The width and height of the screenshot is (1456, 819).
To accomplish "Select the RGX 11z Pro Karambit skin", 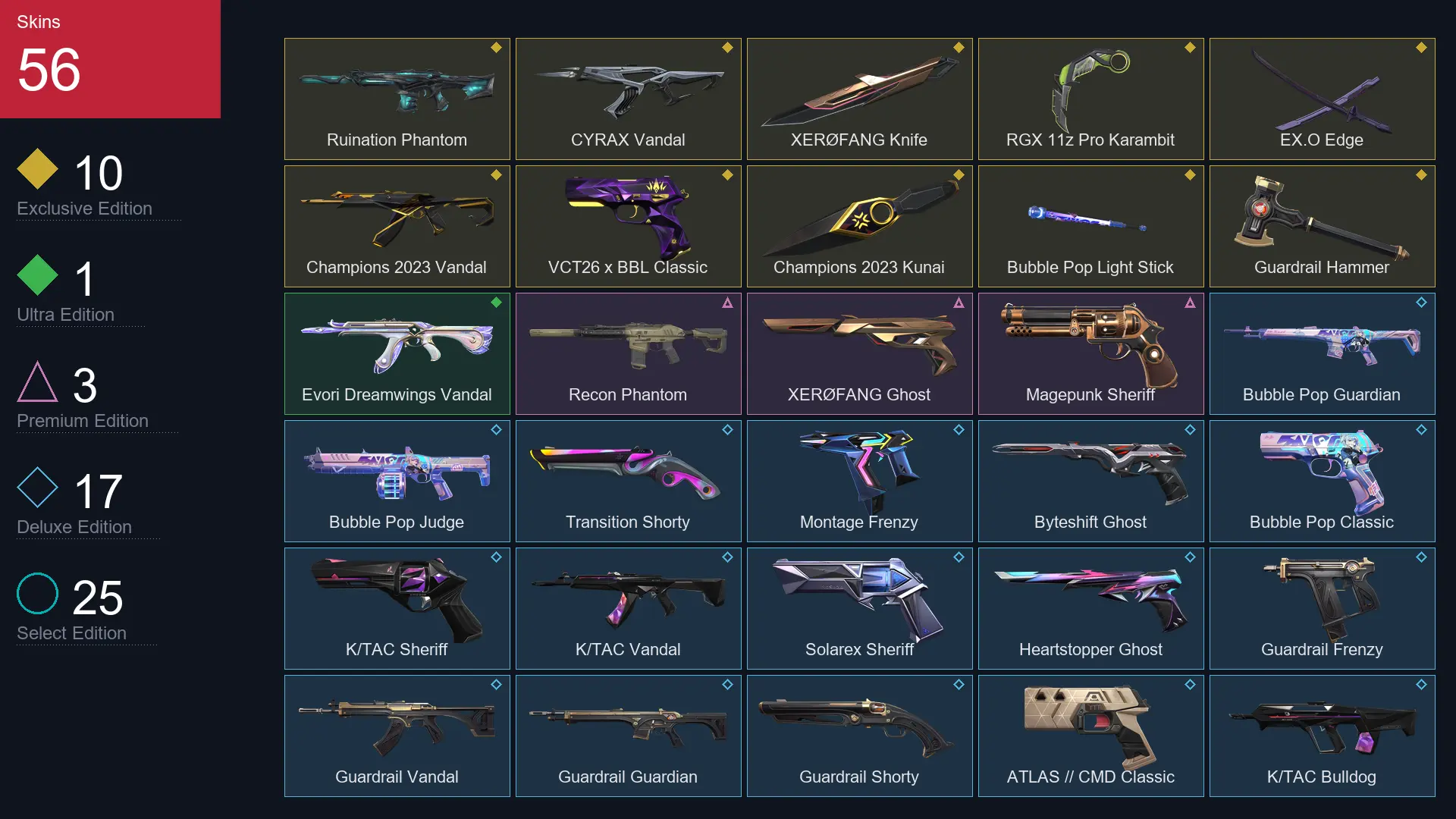I will pyautogui.click(x=1091, y=99).
